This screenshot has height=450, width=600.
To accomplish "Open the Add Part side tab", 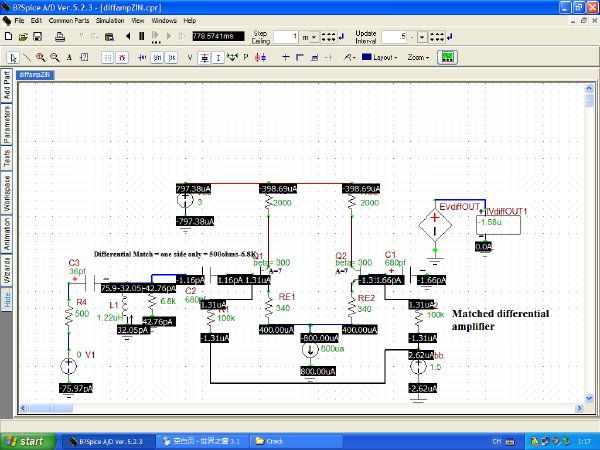I will click(7, 86).
